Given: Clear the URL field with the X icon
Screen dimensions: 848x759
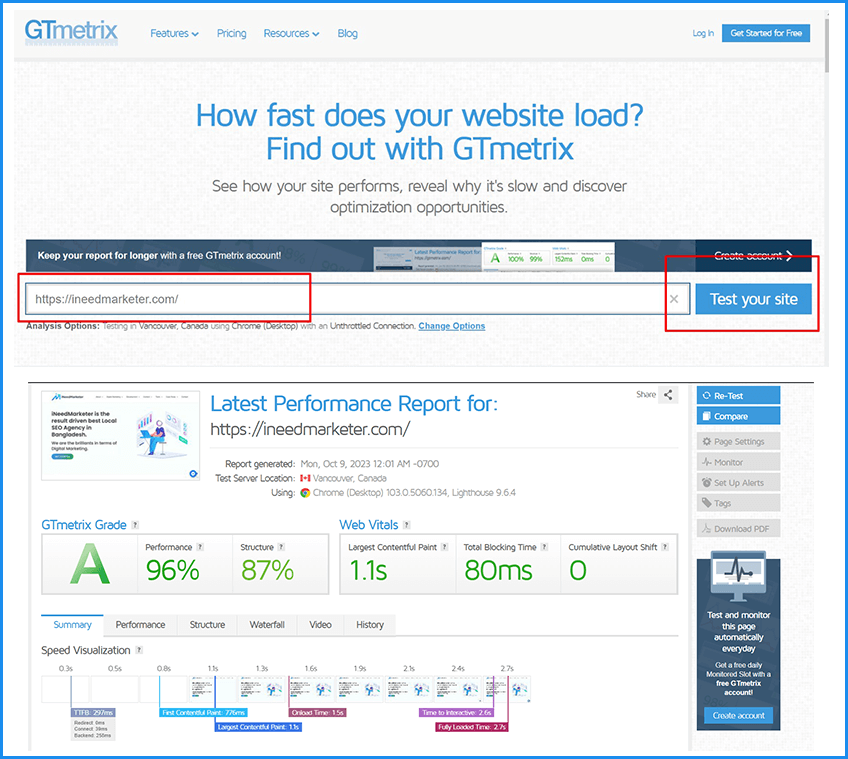Looking at the screenshot, I should 674,299.
